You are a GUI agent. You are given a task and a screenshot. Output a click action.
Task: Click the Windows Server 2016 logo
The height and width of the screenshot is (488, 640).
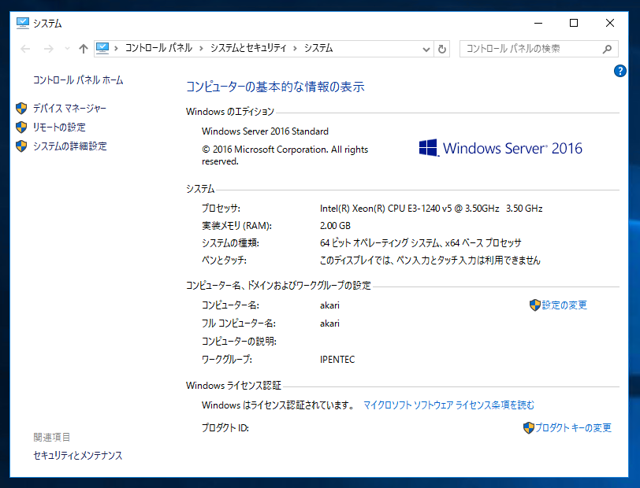pos(500,148)
